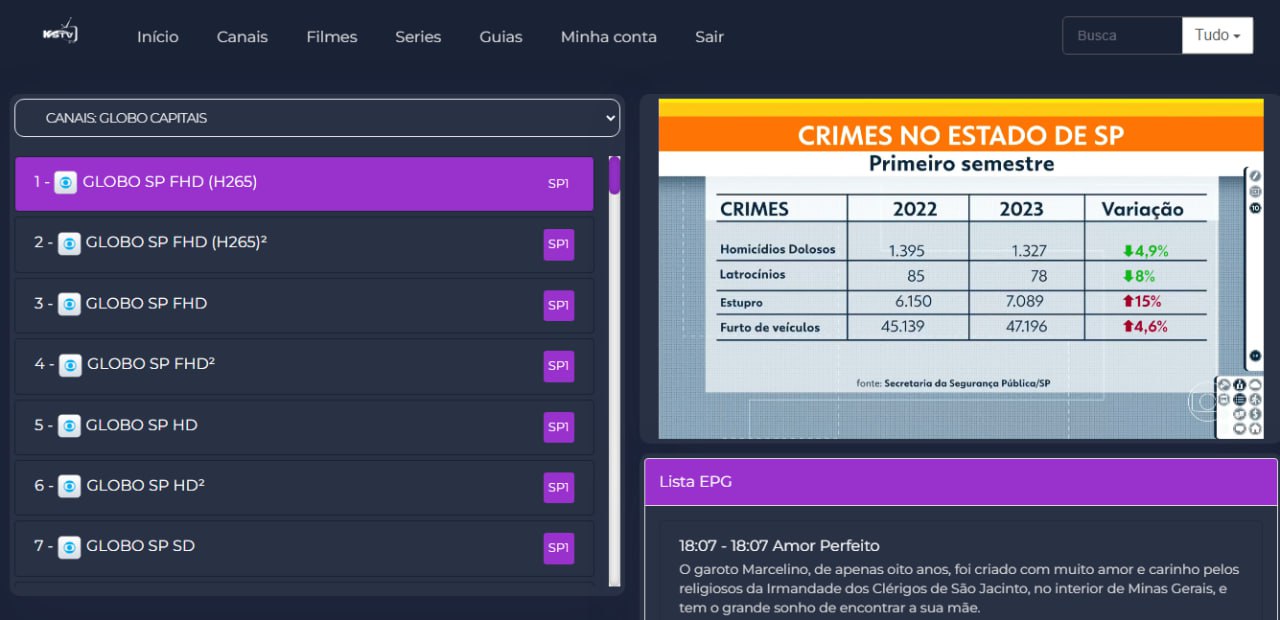Navigate to the Series menu

tap(417, 36)
